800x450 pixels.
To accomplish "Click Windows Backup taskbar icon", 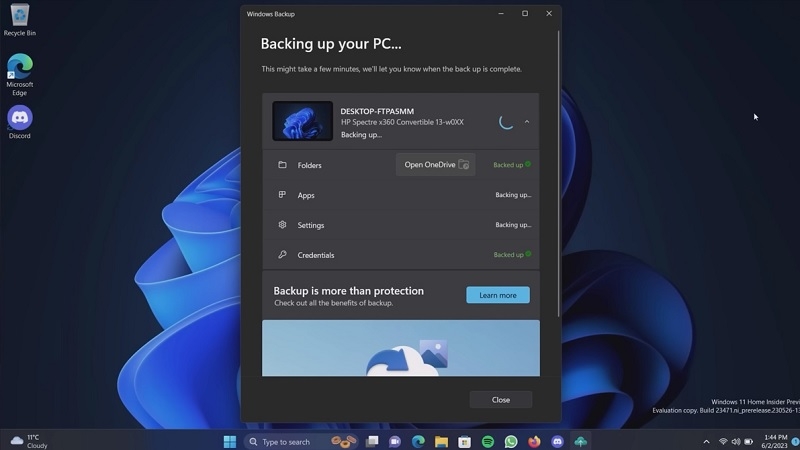I will pos(581,441).
